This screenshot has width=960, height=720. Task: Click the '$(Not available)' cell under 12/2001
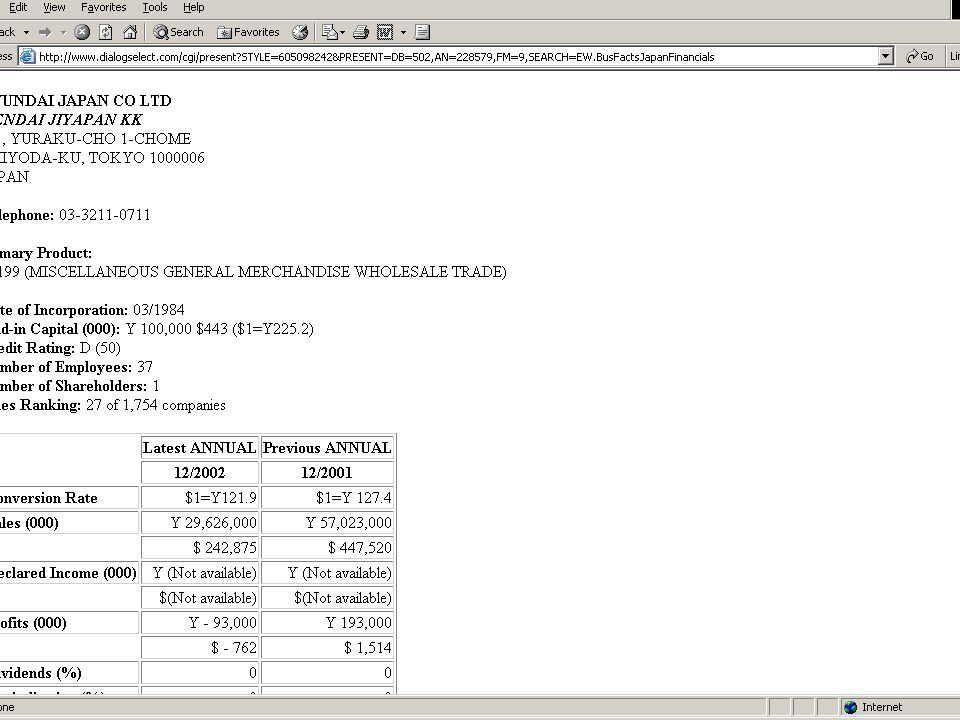coord(327,598)
